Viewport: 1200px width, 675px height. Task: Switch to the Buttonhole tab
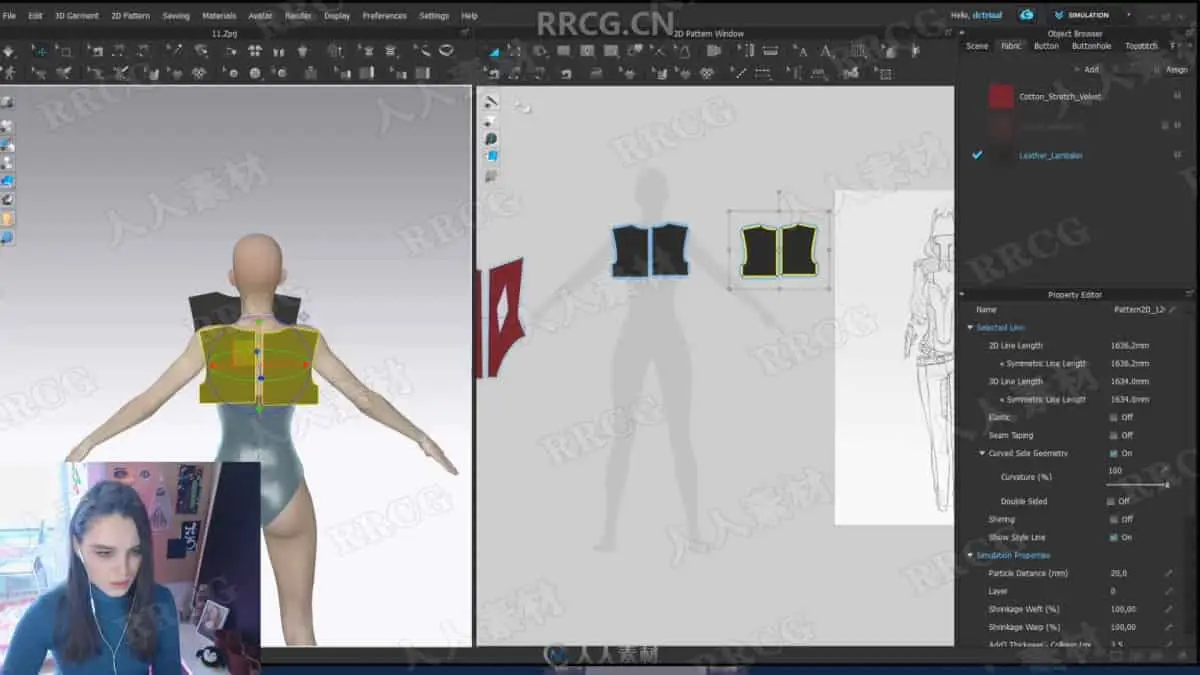point(1091,46)
